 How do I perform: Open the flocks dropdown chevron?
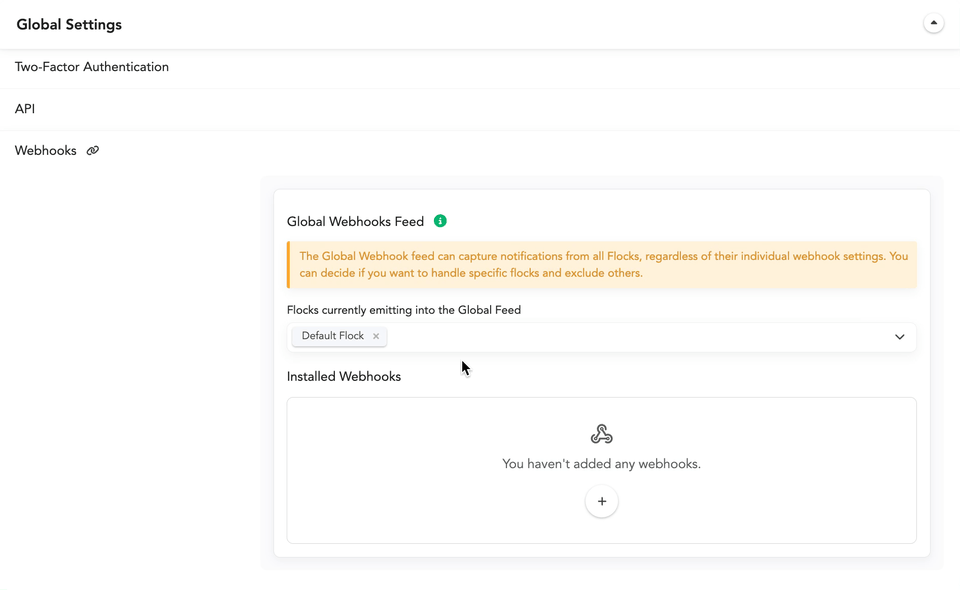899,337
